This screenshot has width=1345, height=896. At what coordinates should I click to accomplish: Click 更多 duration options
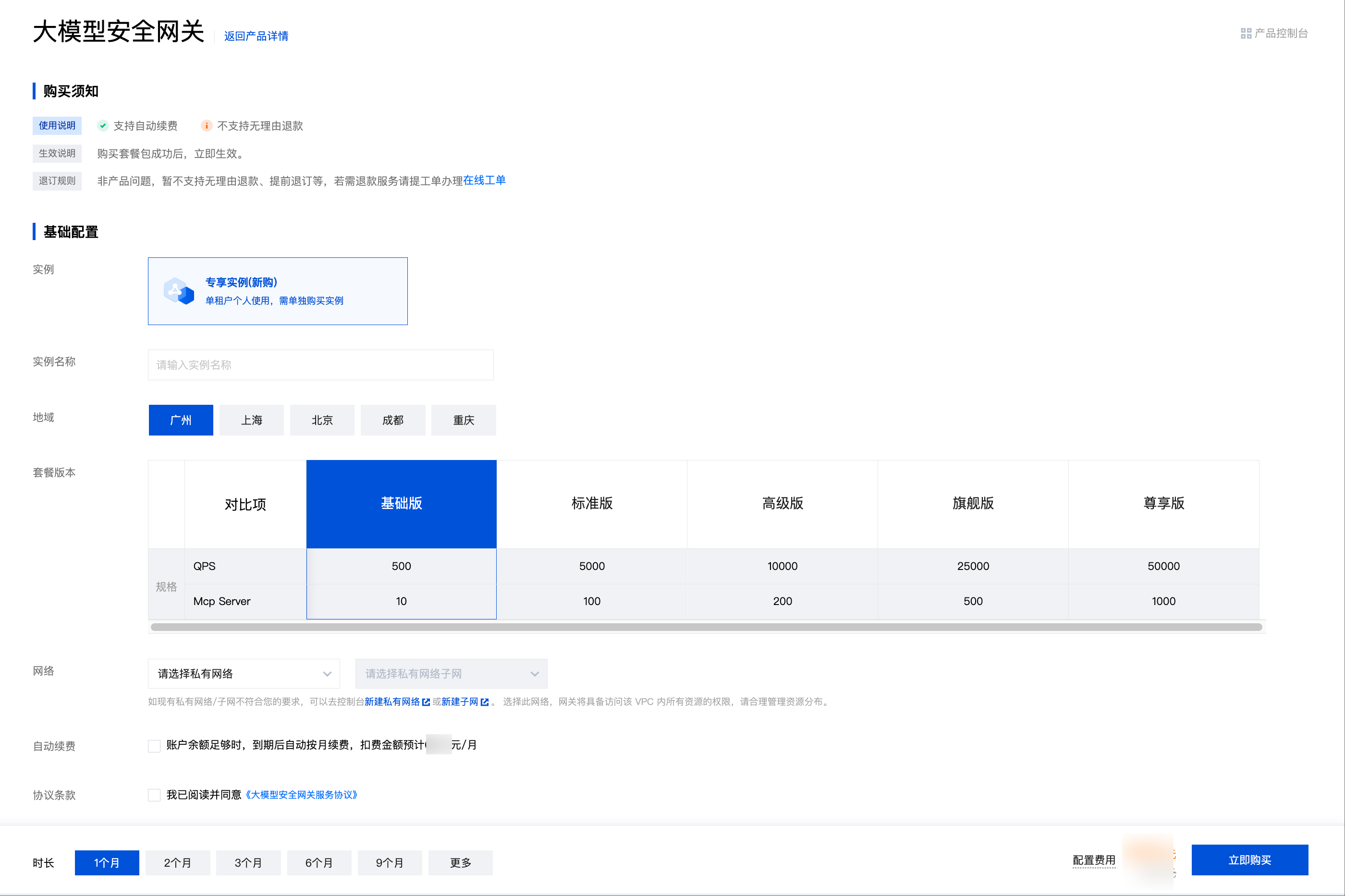(x=461, y=863)
